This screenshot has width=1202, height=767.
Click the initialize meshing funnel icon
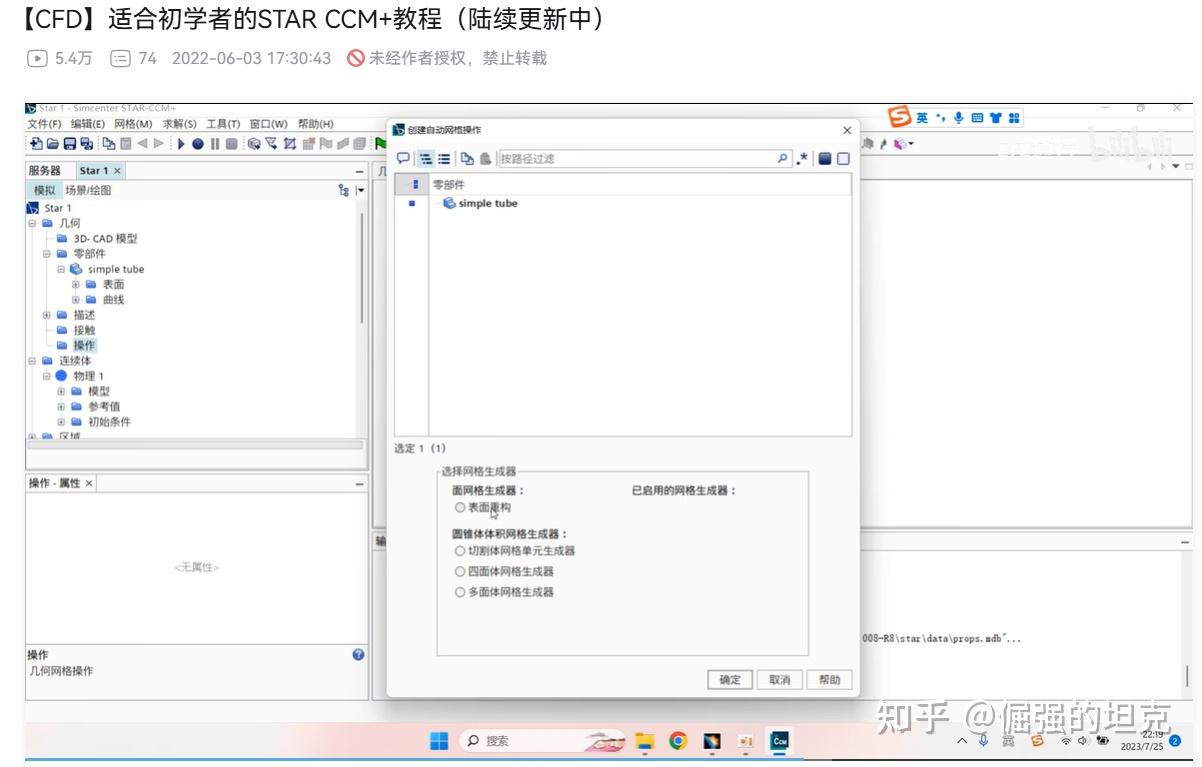pyautogui.click(x=271, y=144)
